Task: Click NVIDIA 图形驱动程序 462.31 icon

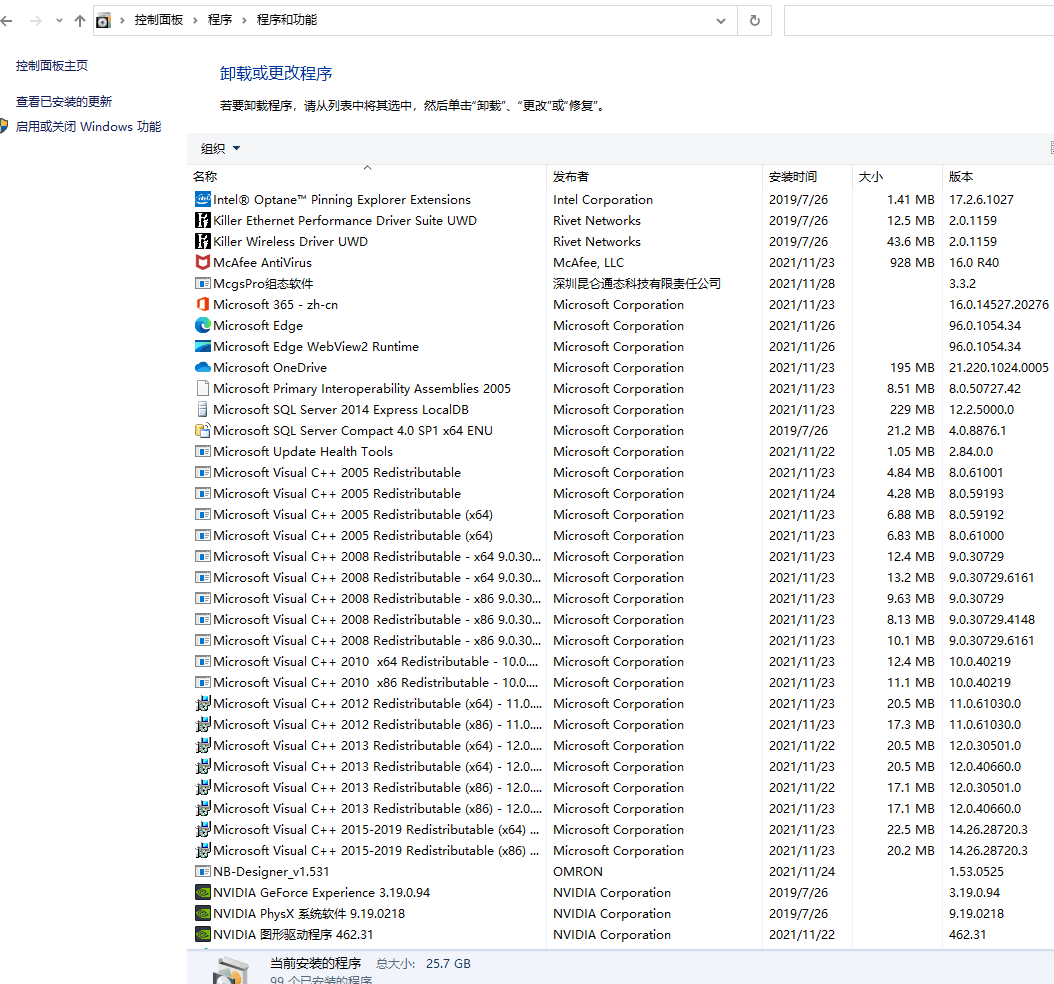Action: (202, 934)
